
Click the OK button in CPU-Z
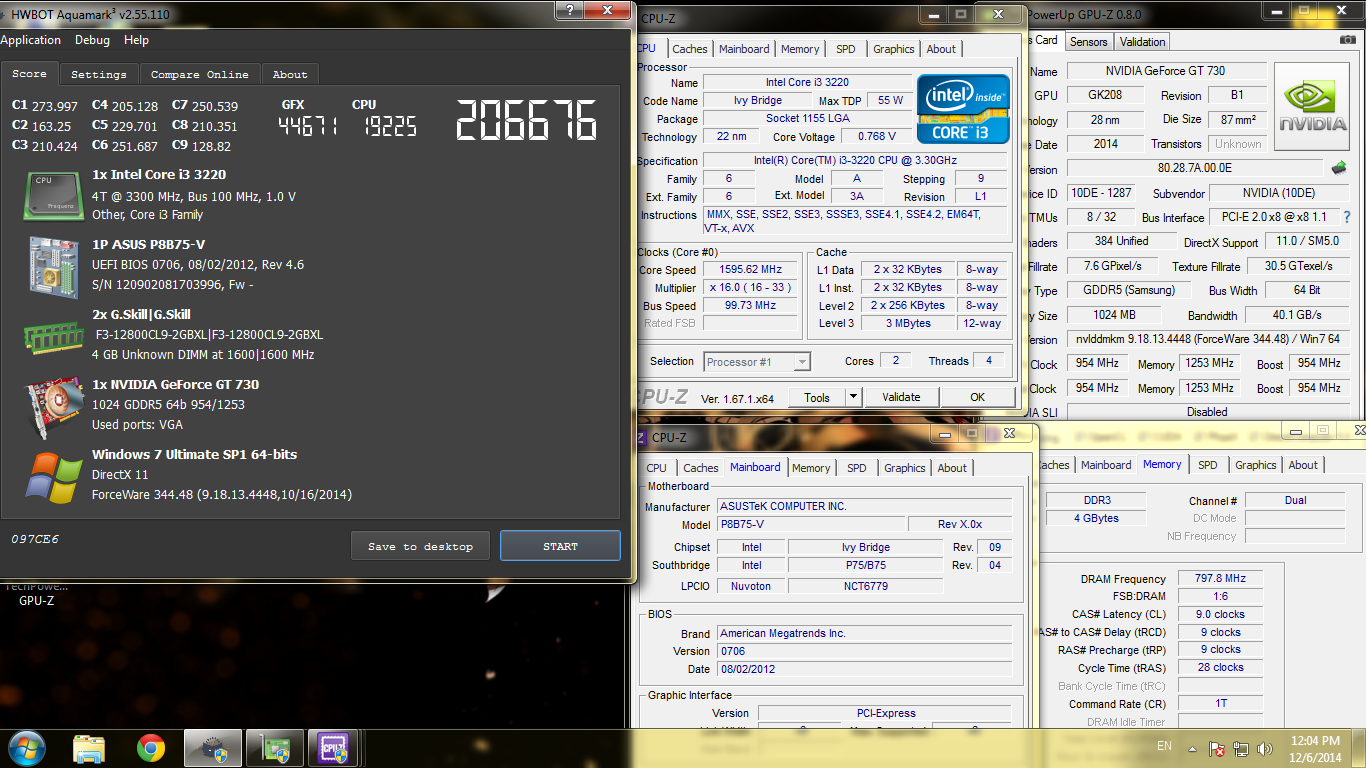click(x=978, y=397)
